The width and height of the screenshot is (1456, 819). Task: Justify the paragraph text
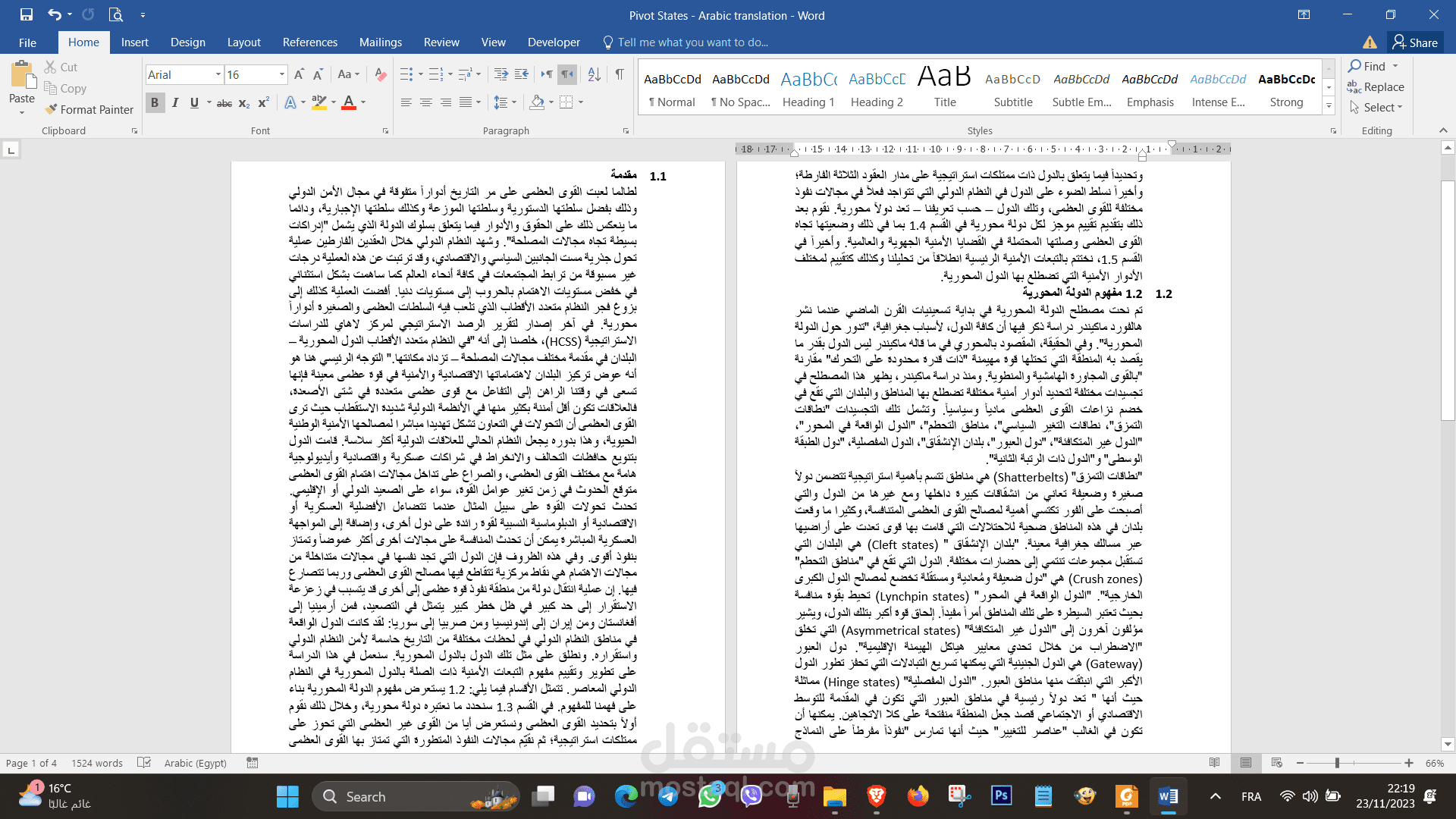[466, 102]
